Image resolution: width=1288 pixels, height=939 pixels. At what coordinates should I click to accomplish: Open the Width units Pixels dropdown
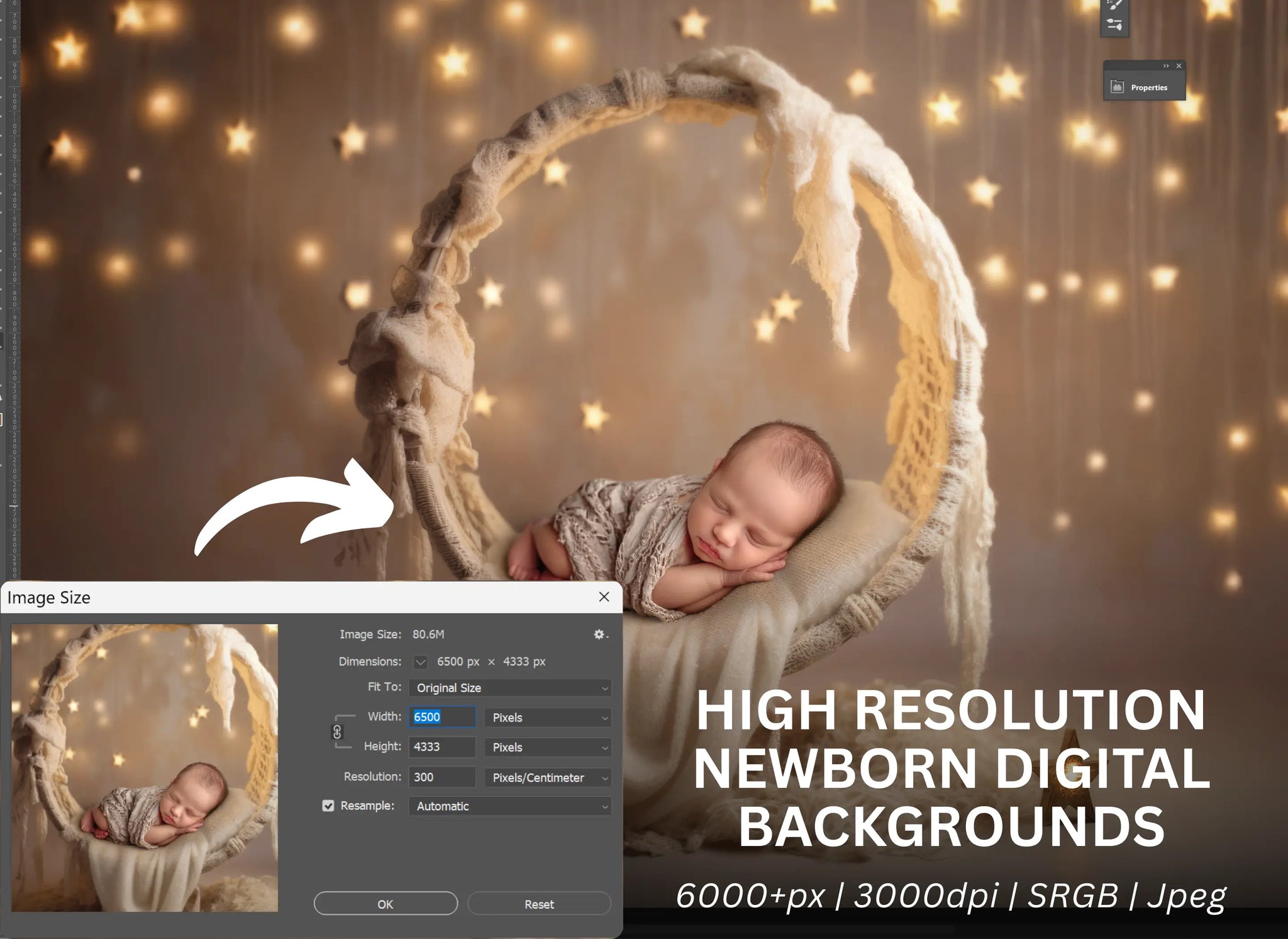click(x=548, y=718)
